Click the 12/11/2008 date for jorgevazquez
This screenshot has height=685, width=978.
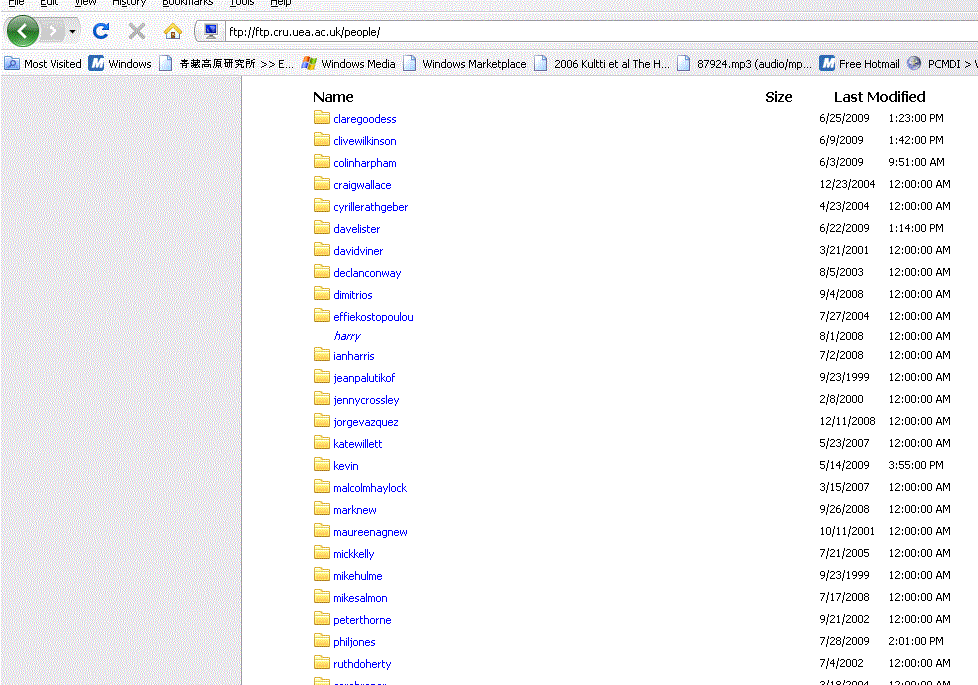click(847, 421)
